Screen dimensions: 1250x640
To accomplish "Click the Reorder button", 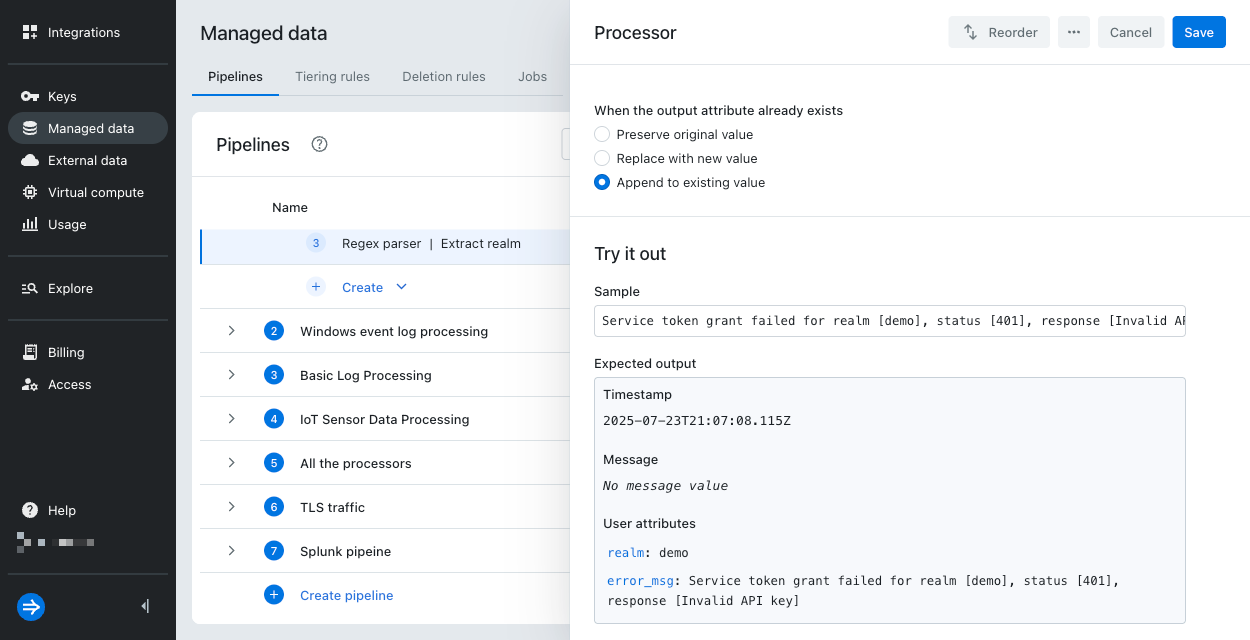I will 999,32.
